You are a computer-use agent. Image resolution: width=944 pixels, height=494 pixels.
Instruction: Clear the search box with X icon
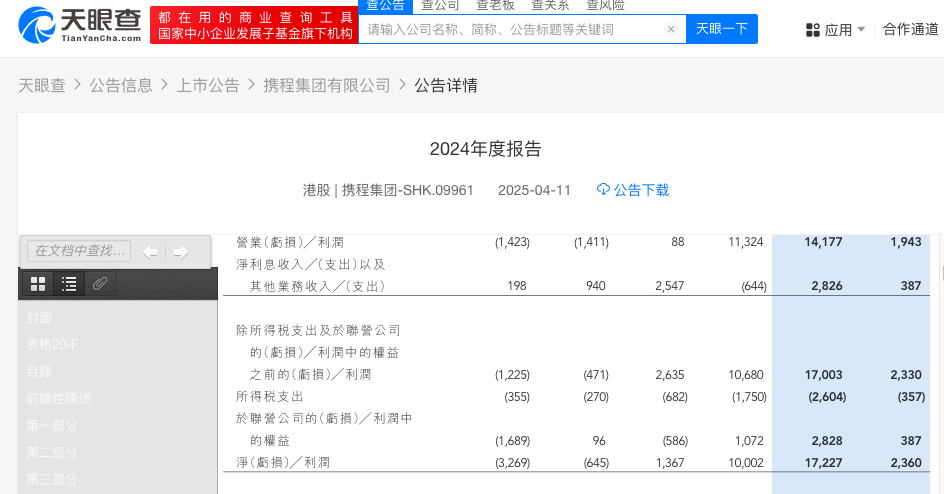pyautogui.click(x=671, y=29)
